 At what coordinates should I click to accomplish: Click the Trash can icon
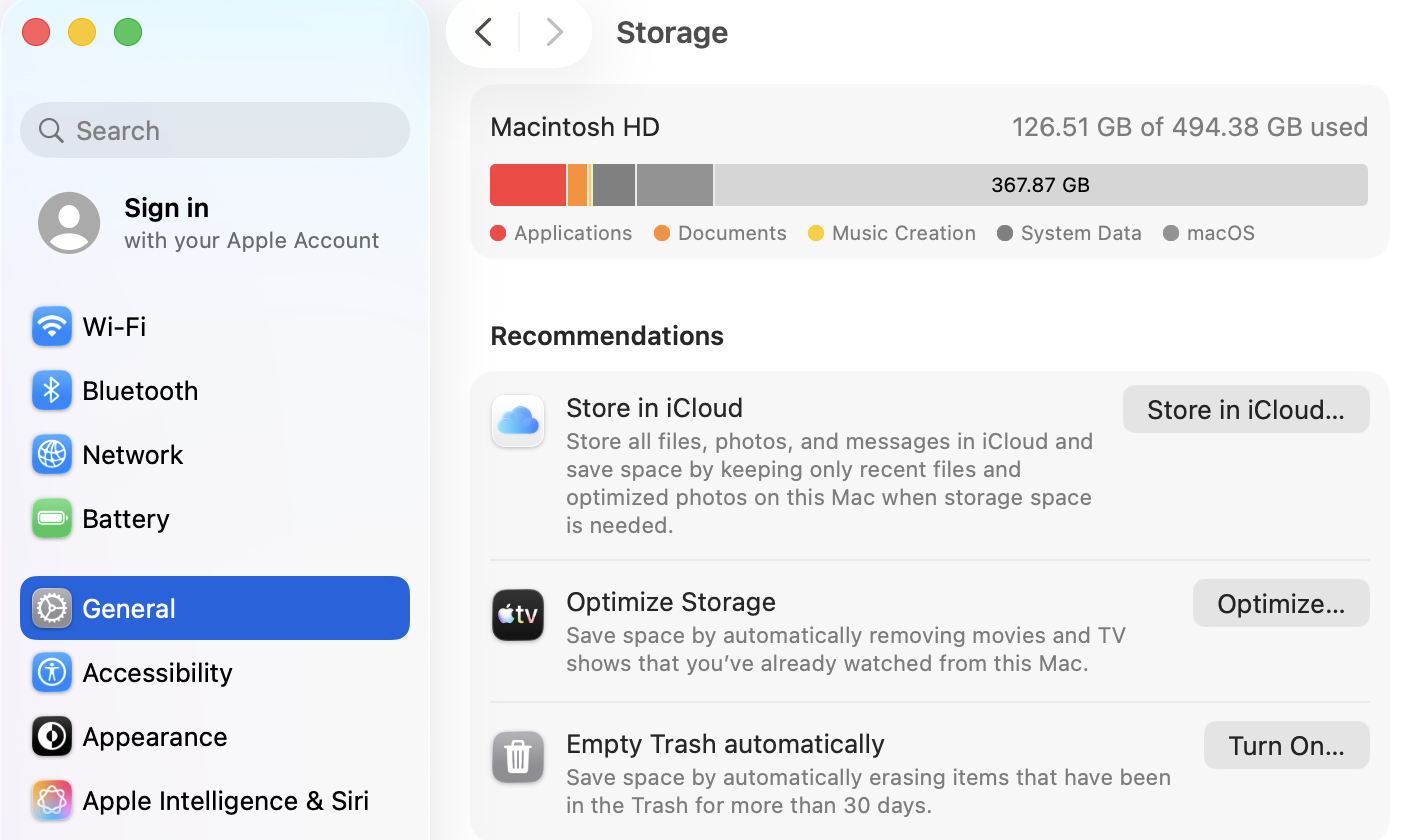[x=518, y=757]
